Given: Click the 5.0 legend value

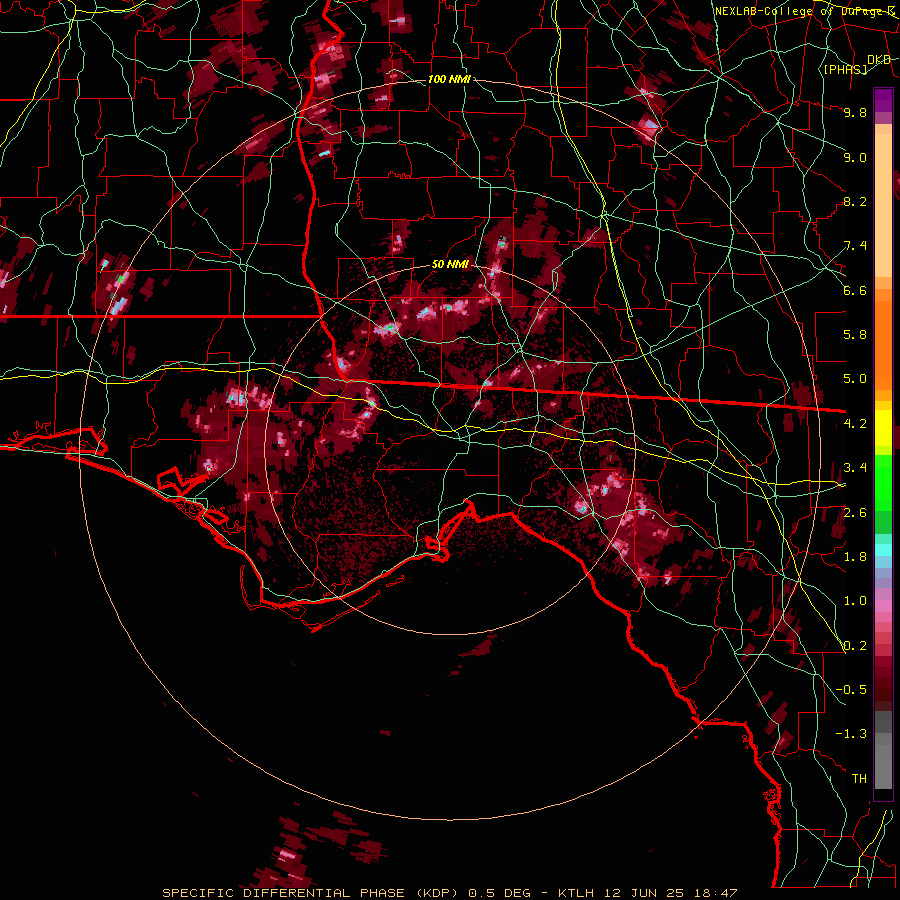Looking at the screenshot, I should (x=855, y=379).
